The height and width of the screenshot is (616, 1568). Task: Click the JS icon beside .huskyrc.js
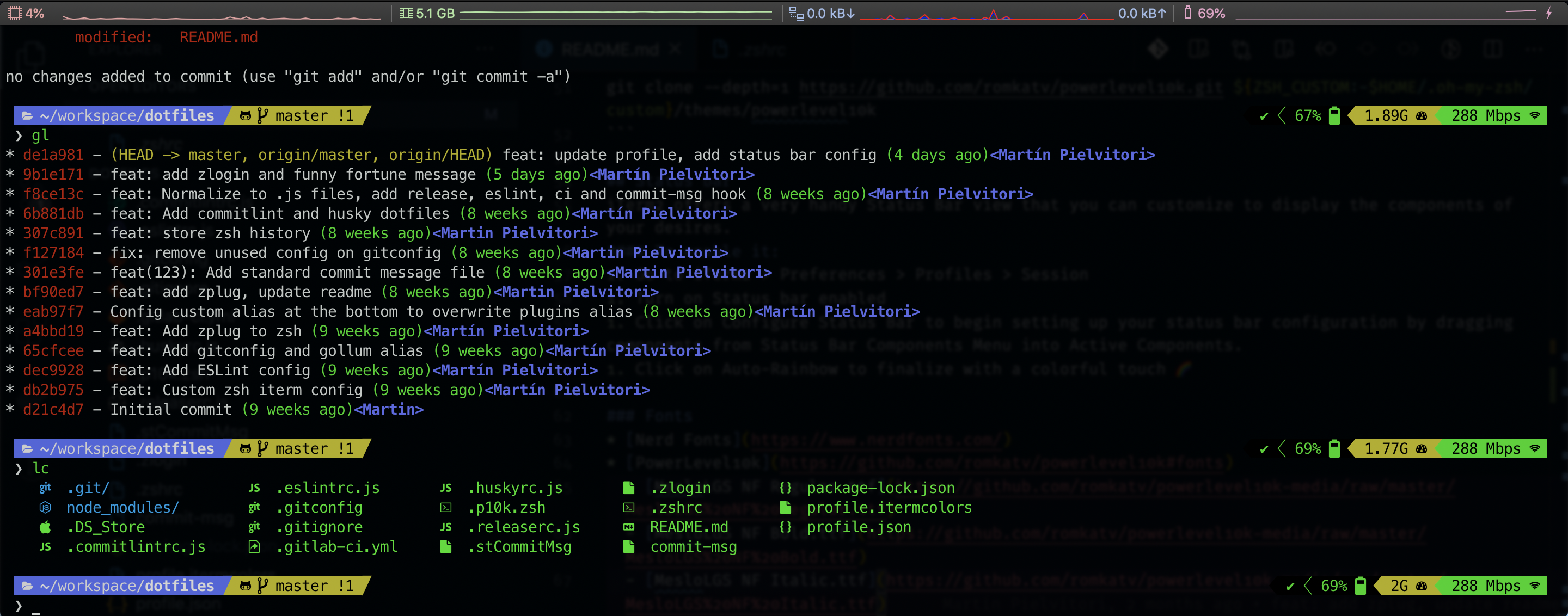tap(446, 488)
